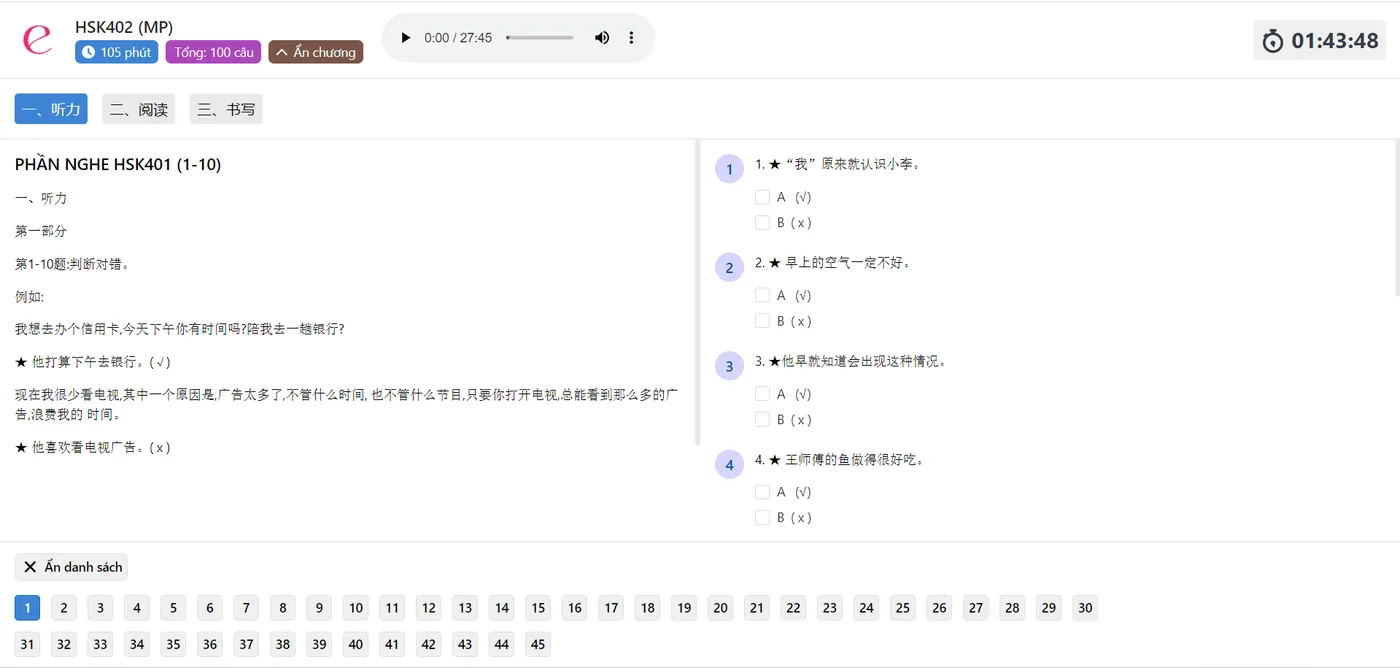
Task: Click the question 3 circle badge
Action: click(x=729, y=366)
